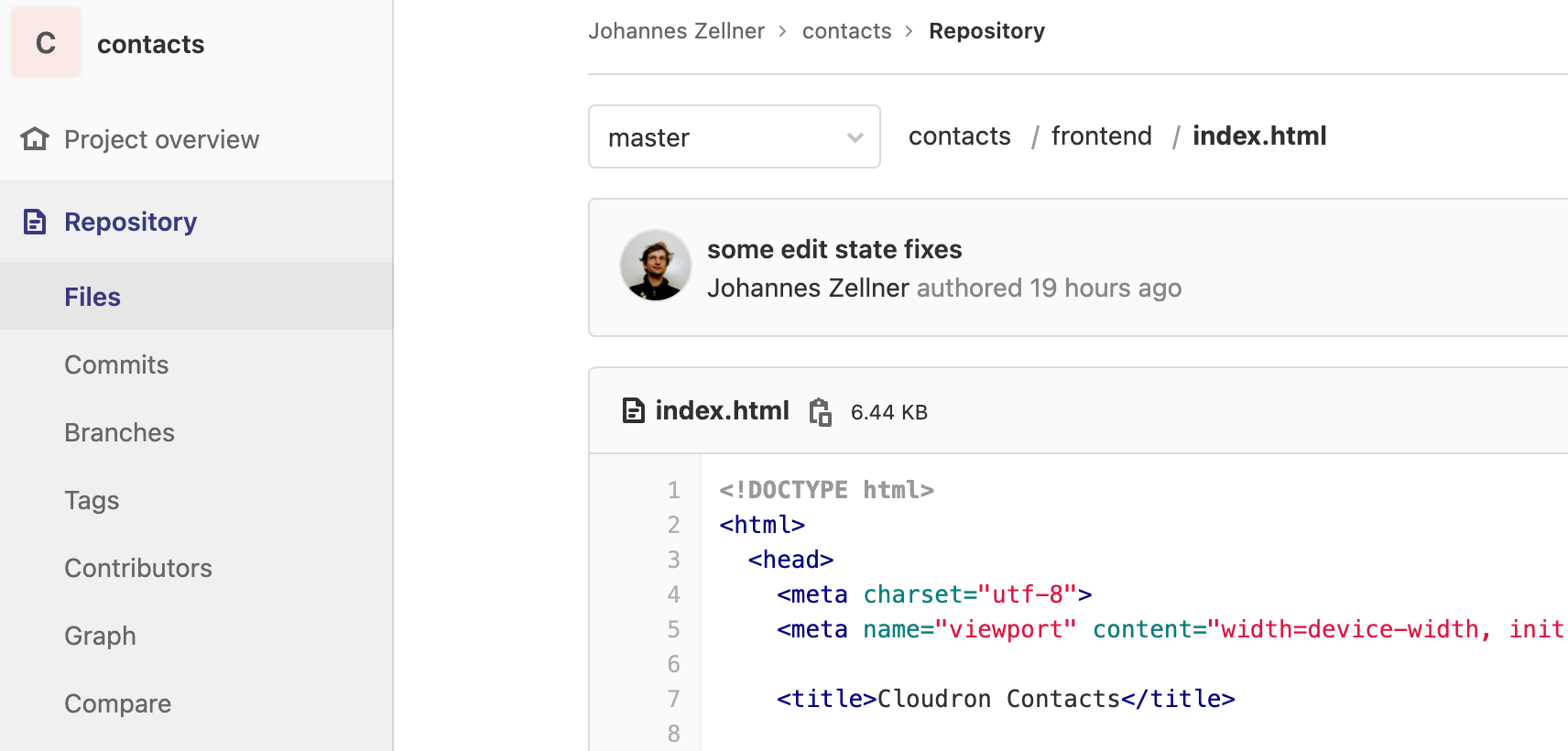Go to Commits in the sidebar
The height and width of the screenshot is (751, 1568).
116,365
